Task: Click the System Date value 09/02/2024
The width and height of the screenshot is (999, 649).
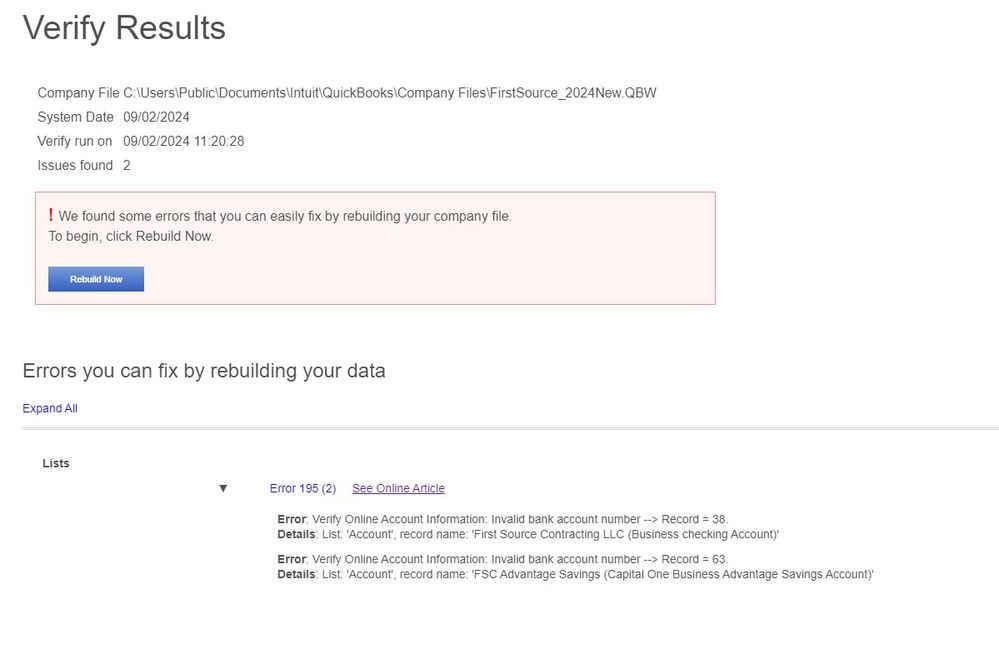Action: [x=156, y=117]
